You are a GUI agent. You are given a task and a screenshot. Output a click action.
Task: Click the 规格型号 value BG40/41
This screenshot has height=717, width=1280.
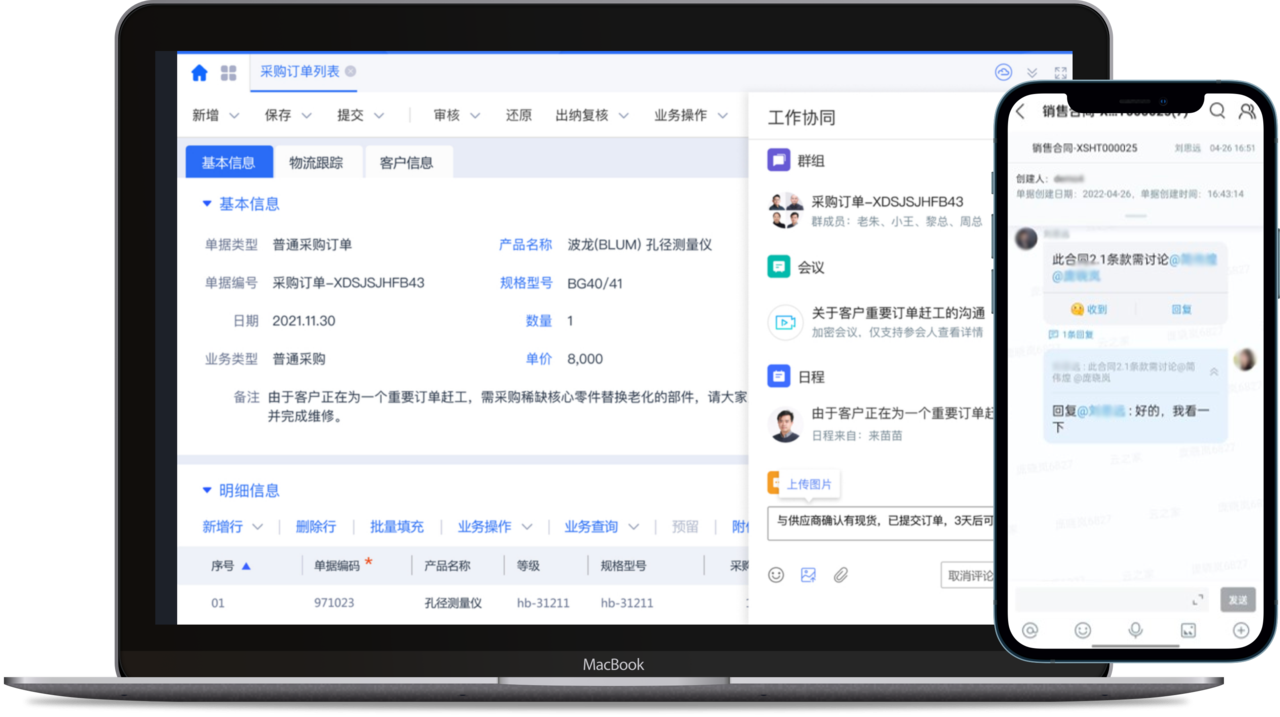(595, 283)
